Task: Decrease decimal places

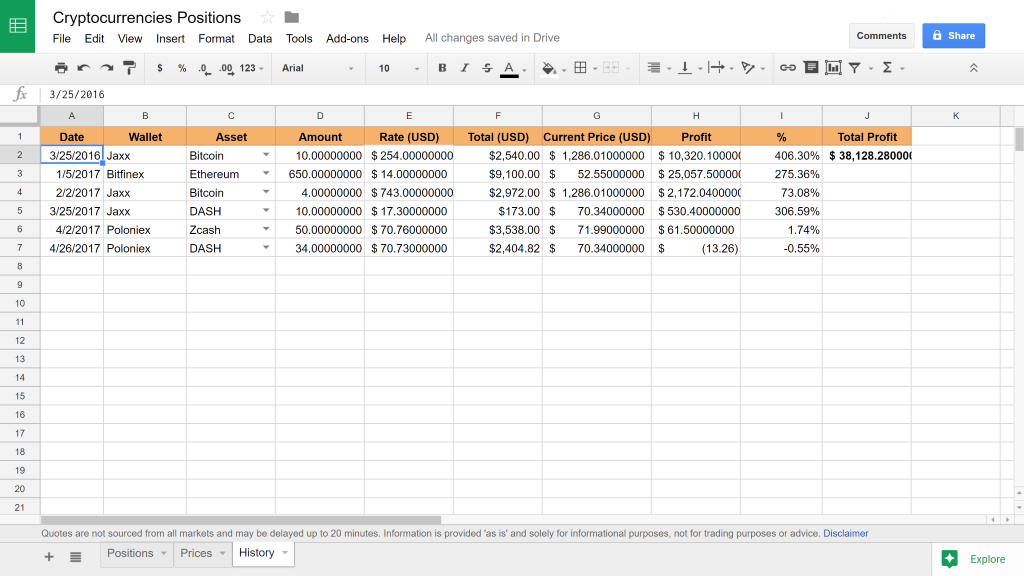Action: pos(204,69)
